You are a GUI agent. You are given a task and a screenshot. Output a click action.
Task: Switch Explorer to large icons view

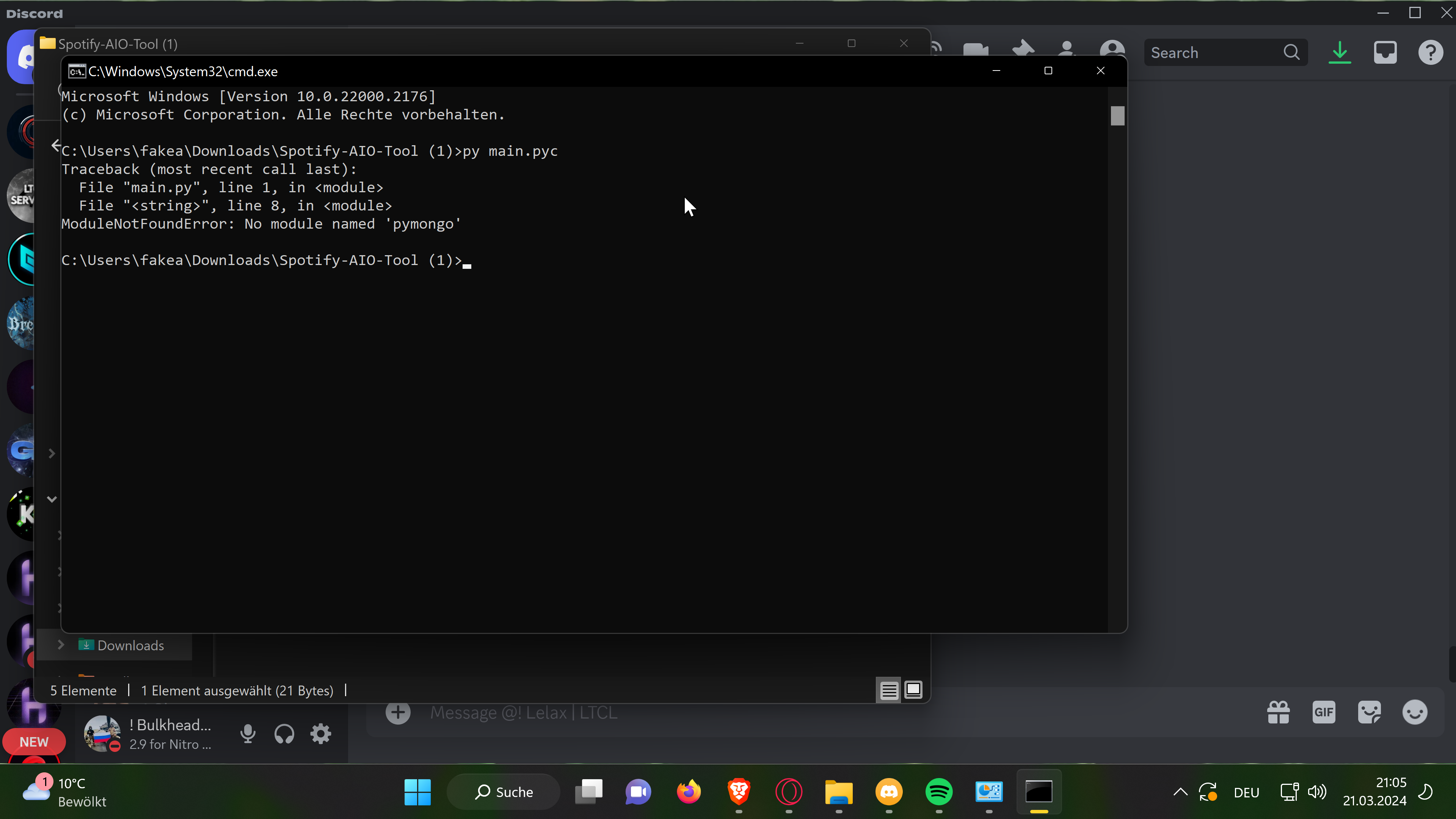coord(913,690)
